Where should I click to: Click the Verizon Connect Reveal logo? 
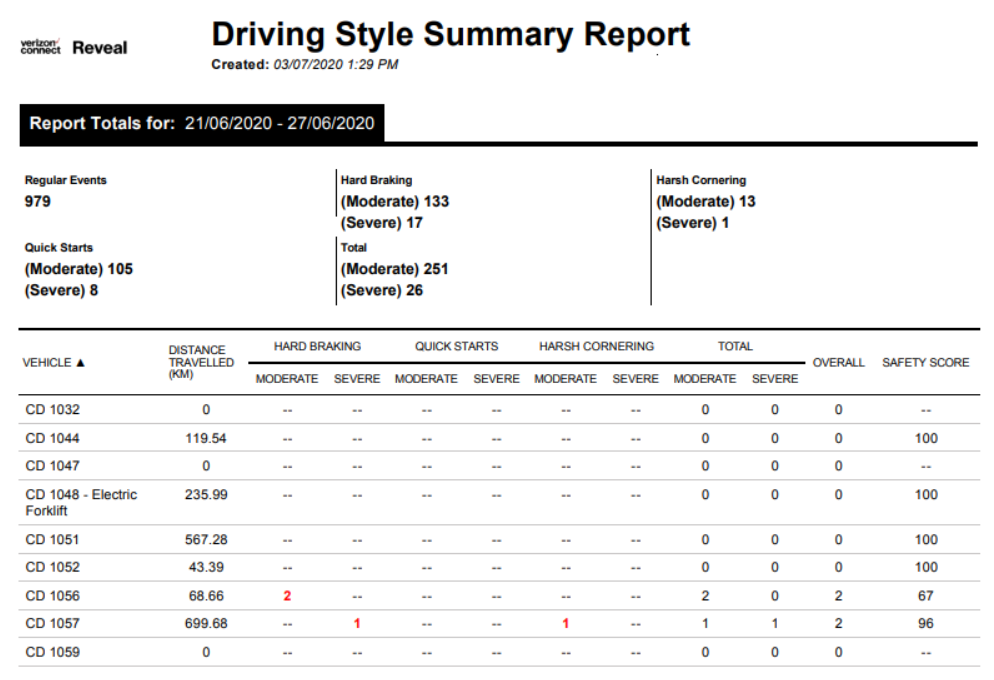click(x=74, y=48)
